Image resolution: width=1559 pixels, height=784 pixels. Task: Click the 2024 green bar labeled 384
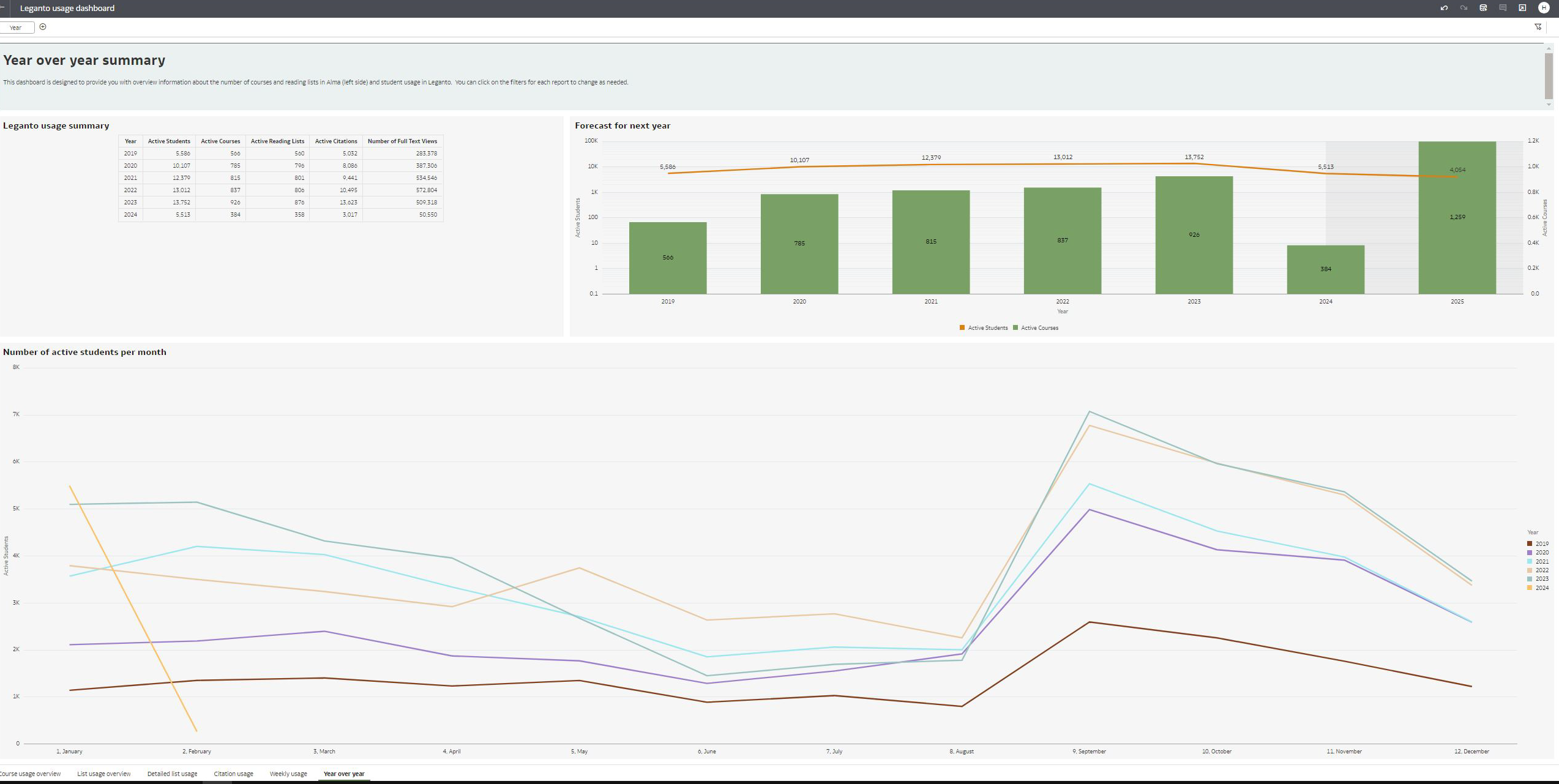pyautogui.click(x=1326, y=269)
